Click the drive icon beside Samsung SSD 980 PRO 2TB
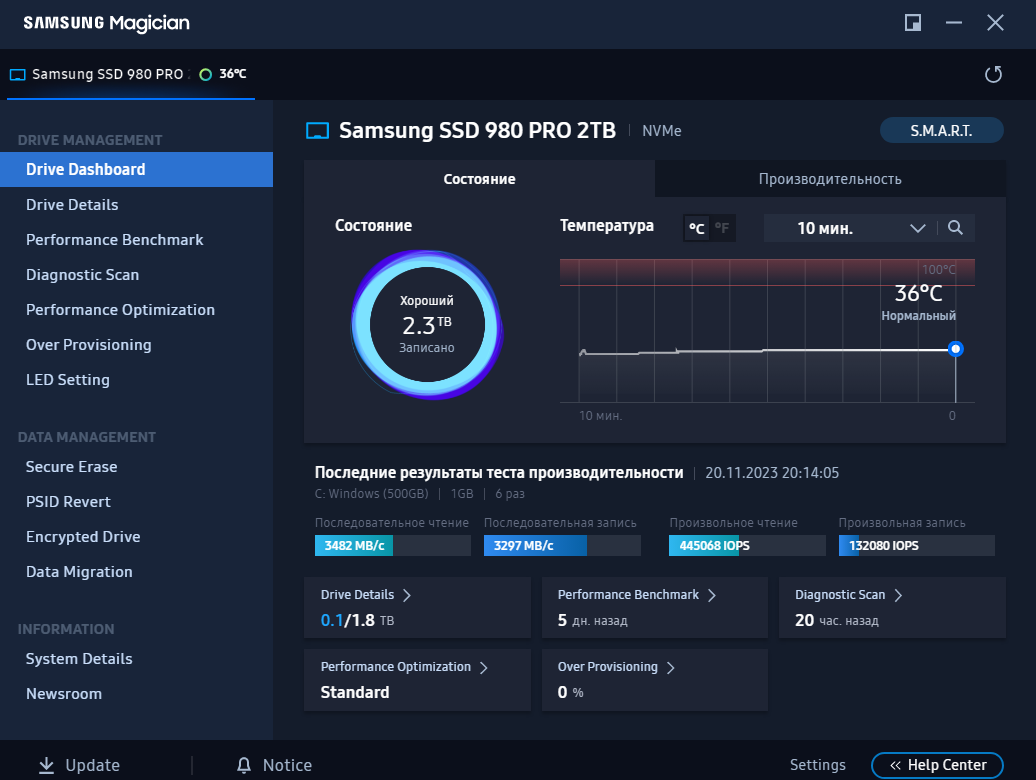This screenshot has width=1036, height=780. tap(317, 131)
